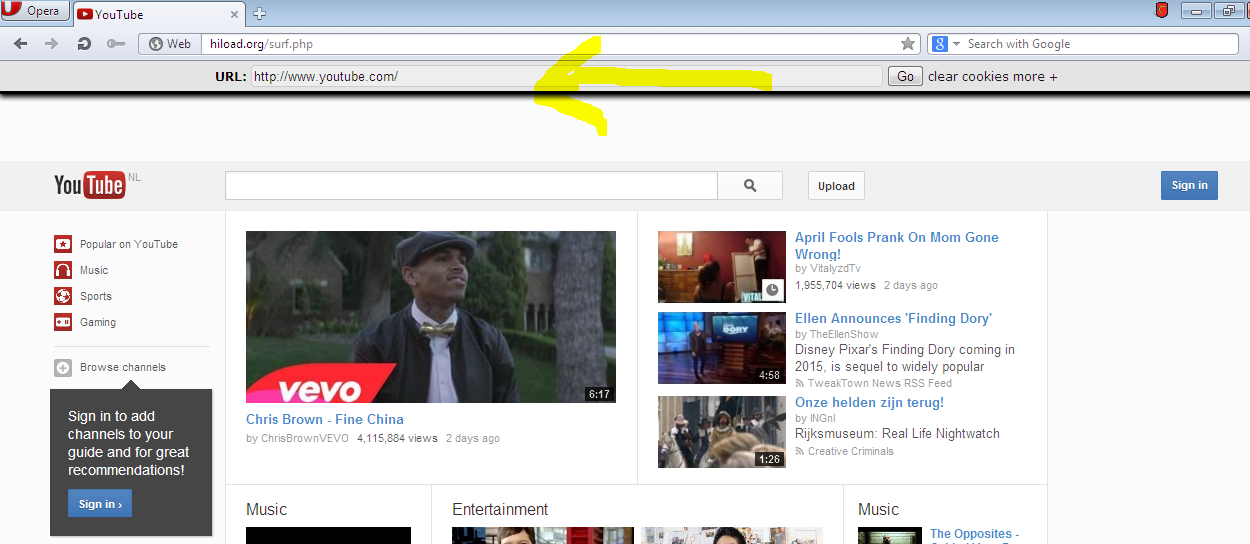The height and width of the screenshot is (544, 1250).
Task: Select the YouTube browser tab
Action: tap(160, 14)
